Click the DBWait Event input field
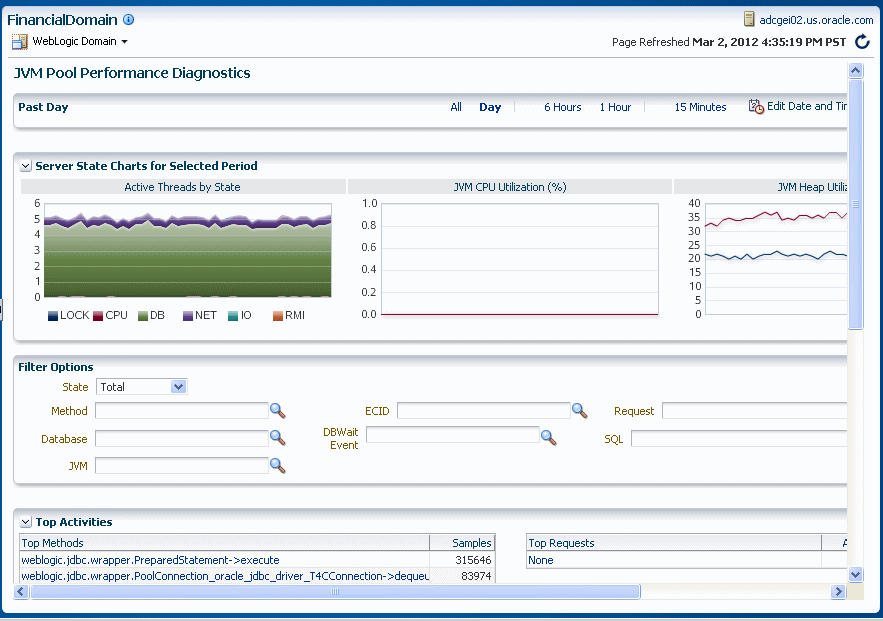Viewport: 883px width, 621px height. click(x=452, y=434)
